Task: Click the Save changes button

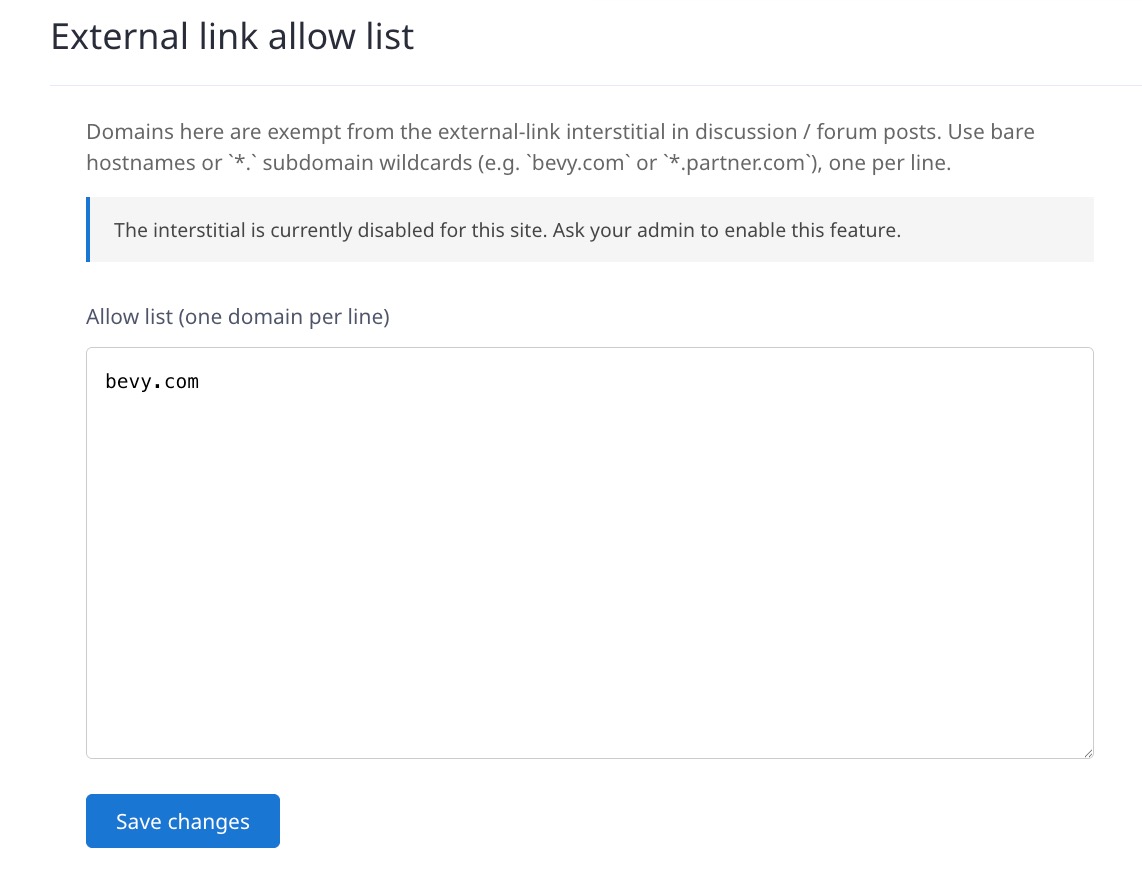Action: coord(183,821)
